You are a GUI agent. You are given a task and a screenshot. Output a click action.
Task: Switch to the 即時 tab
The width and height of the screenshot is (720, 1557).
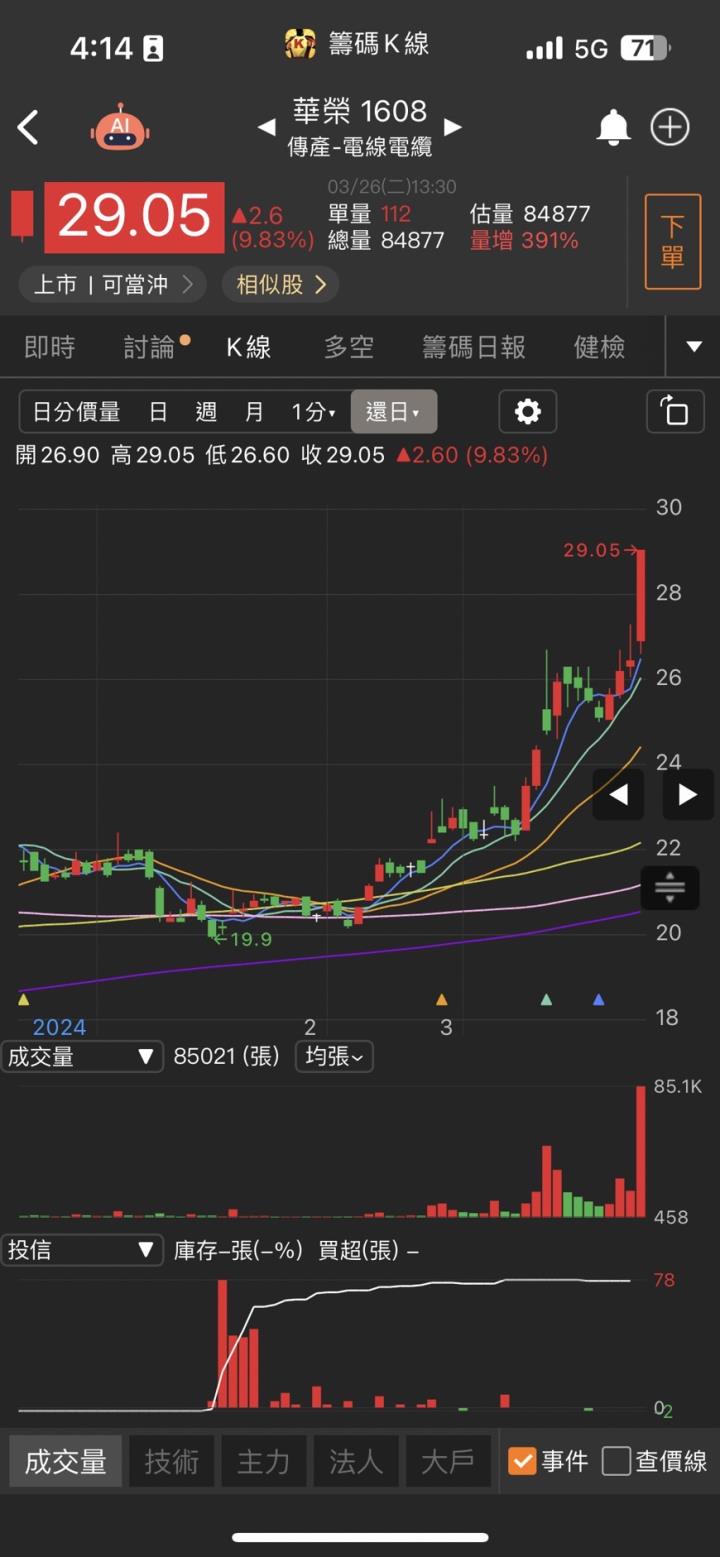pos(50,347)
